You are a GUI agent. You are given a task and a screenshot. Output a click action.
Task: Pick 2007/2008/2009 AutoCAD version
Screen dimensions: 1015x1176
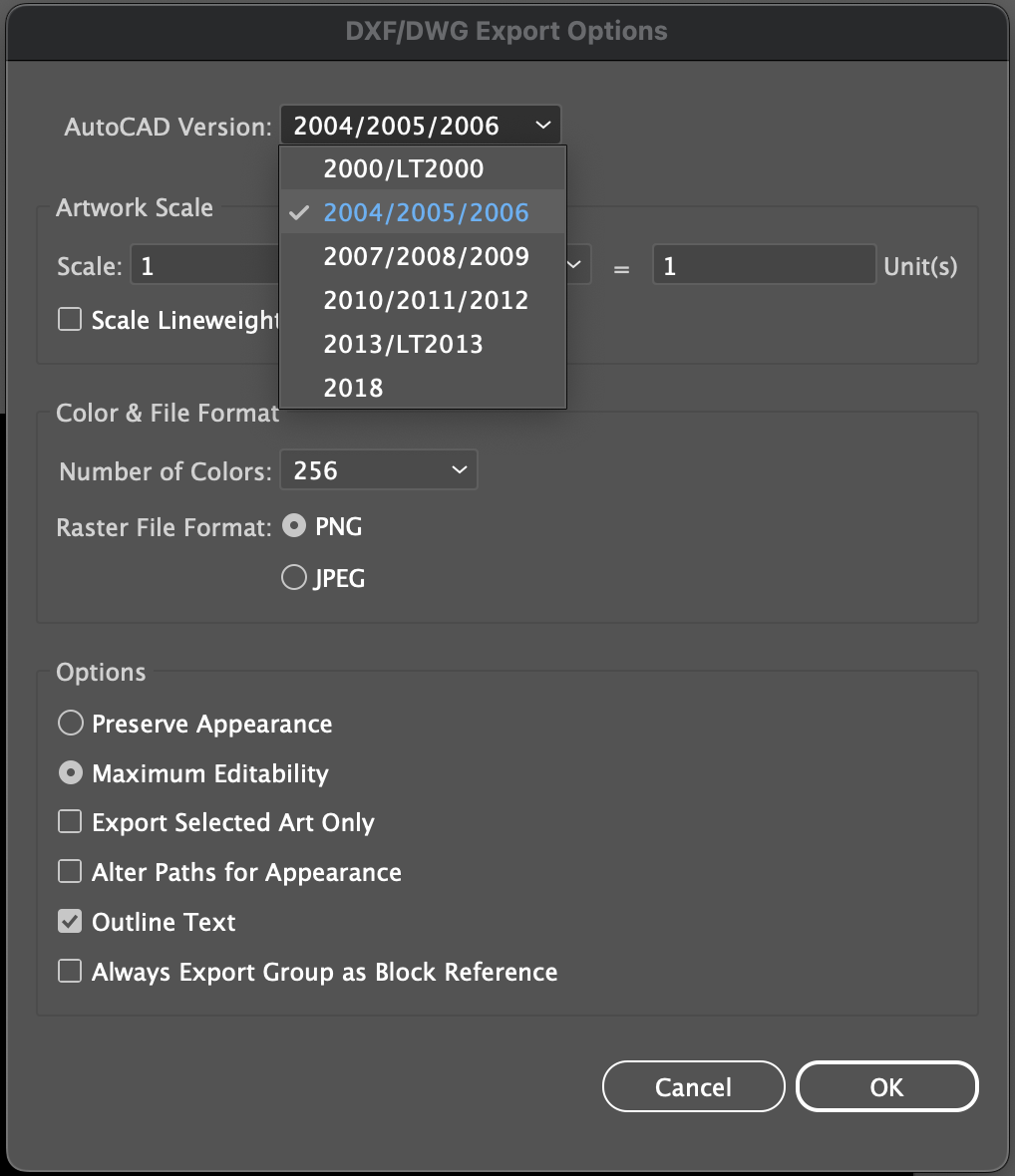tap(423, 256)
